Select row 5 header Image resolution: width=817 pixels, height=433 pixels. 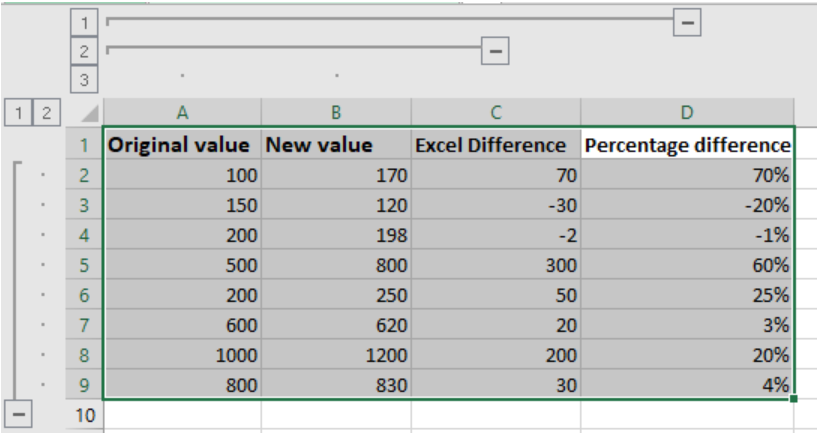coord(84,265)
